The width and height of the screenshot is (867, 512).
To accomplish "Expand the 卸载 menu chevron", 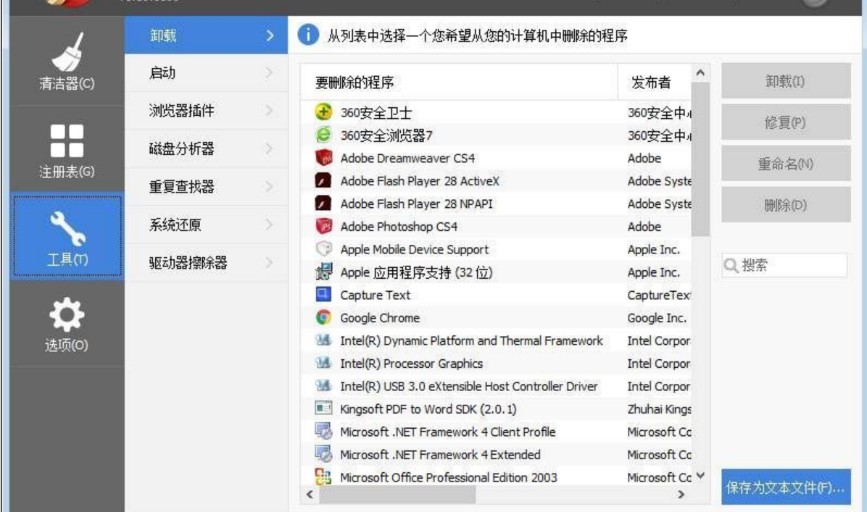I will (x=270, y=35).
